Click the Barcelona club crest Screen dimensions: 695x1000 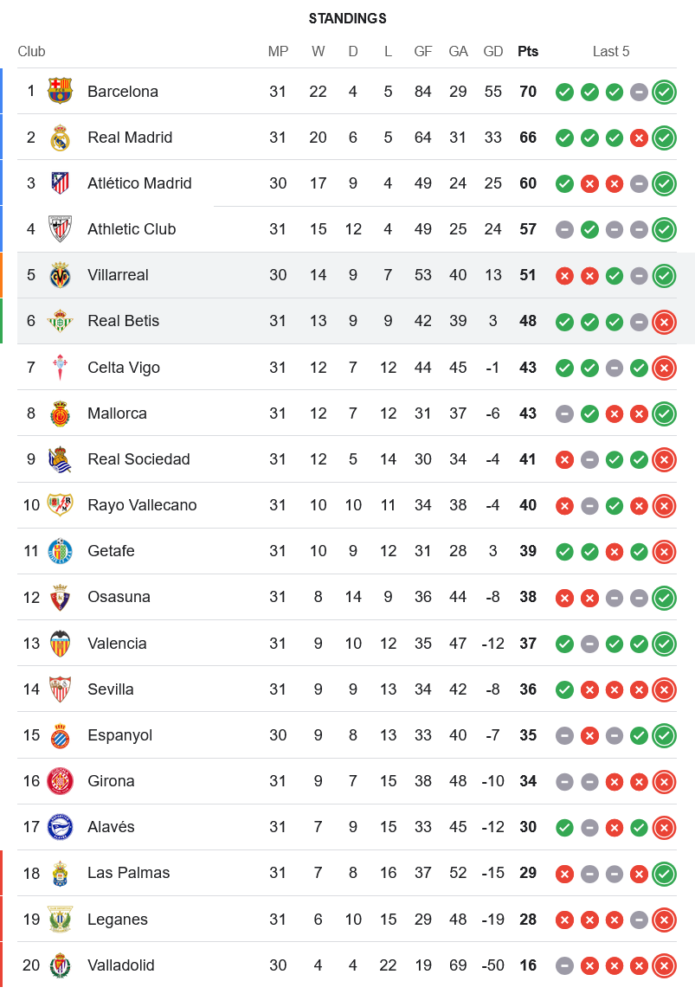pyautogui.click(x=60, y=91)
